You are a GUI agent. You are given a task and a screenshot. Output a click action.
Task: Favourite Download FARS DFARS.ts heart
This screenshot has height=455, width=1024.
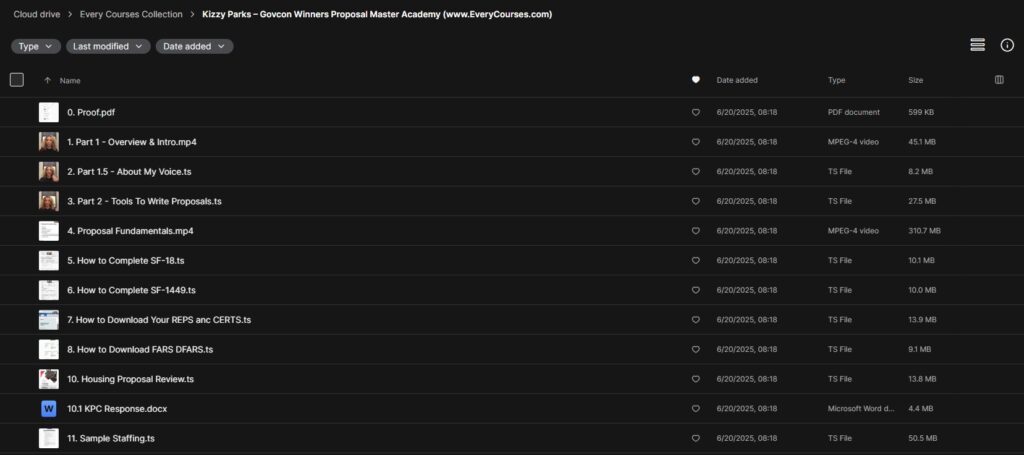pyautogui.click(x=696, y=349)
